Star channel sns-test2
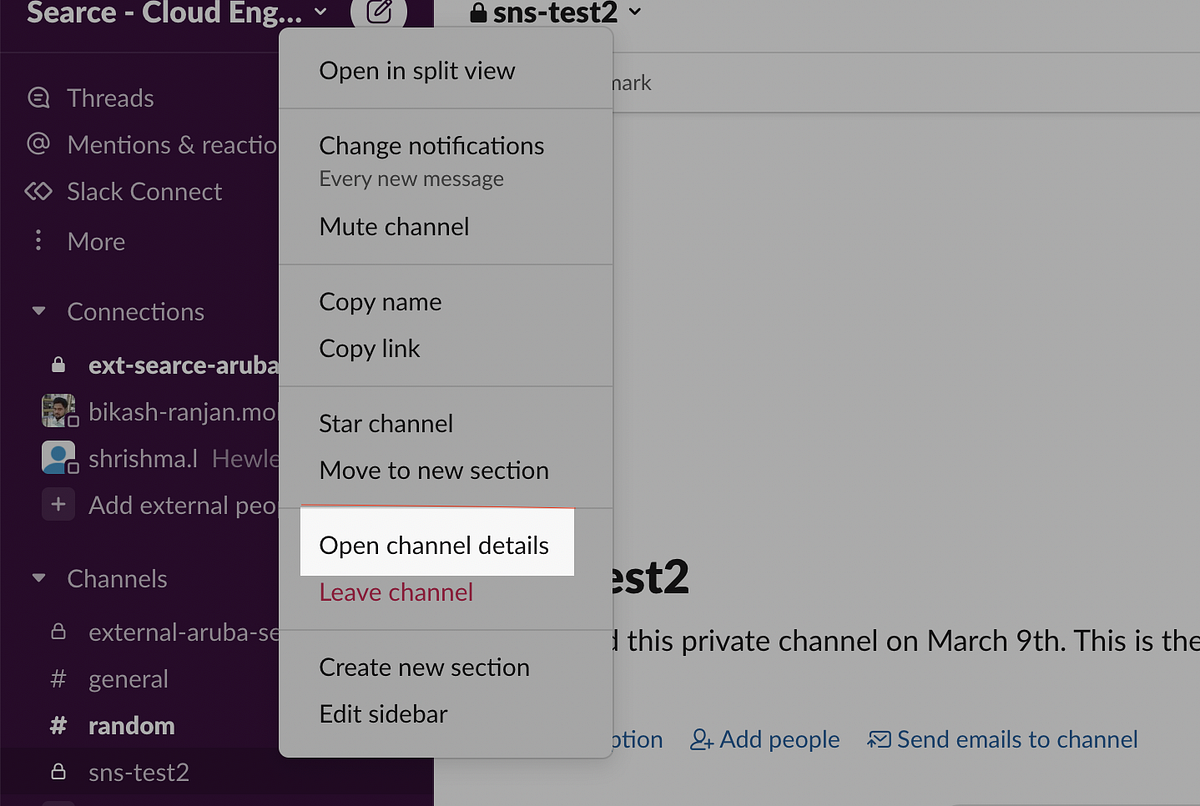 385,423
